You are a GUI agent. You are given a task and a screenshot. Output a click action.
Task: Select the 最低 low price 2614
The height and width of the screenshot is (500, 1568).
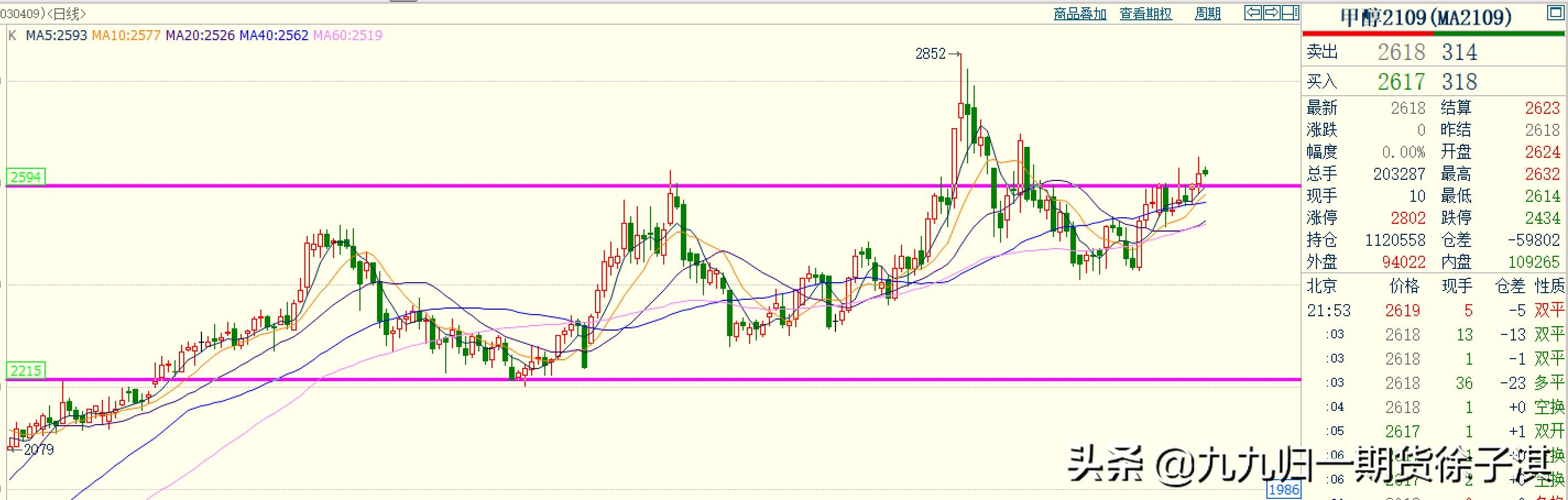click(1543, 196)
